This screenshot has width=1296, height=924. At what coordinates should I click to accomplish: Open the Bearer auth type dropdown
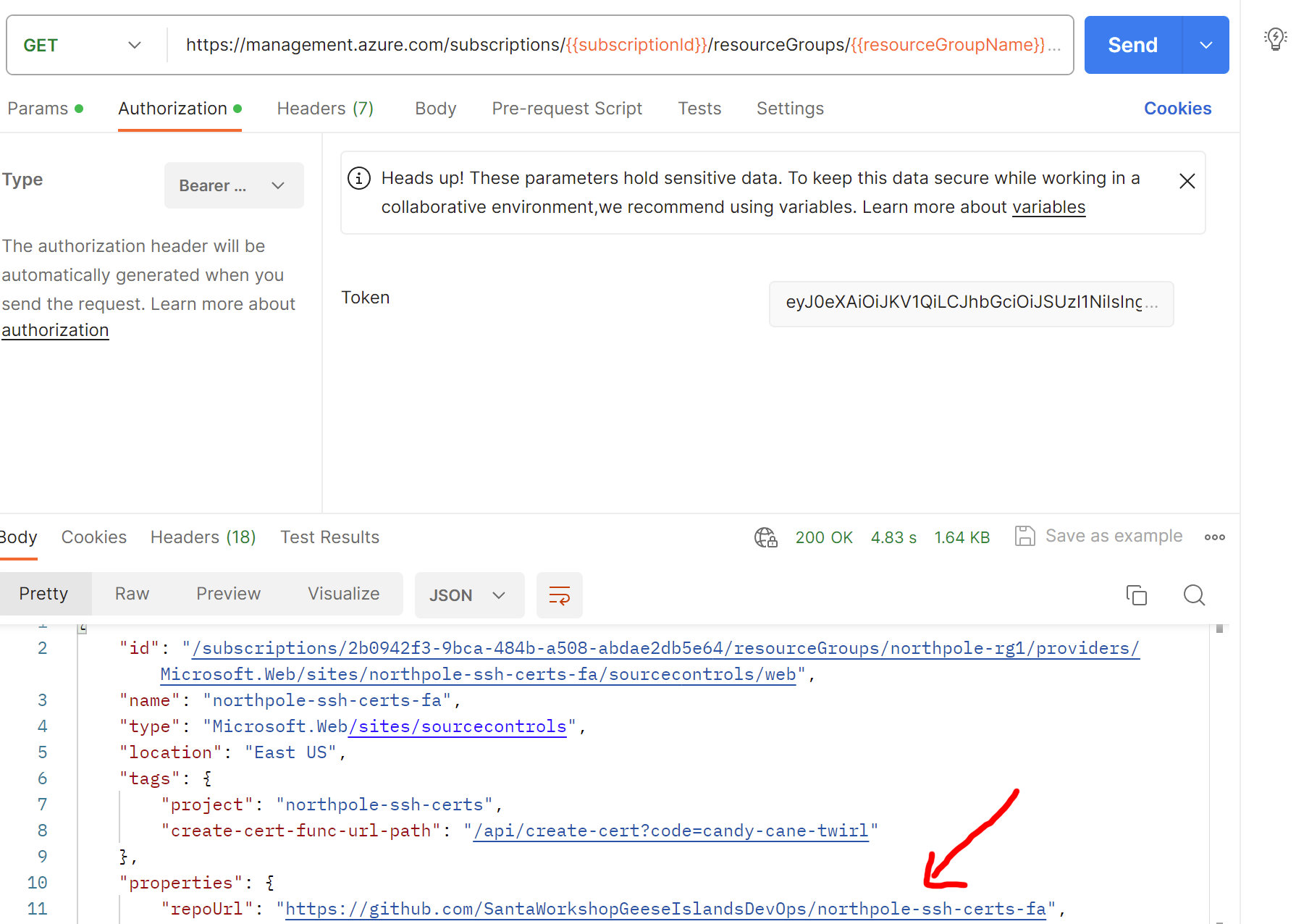(233, 185)
